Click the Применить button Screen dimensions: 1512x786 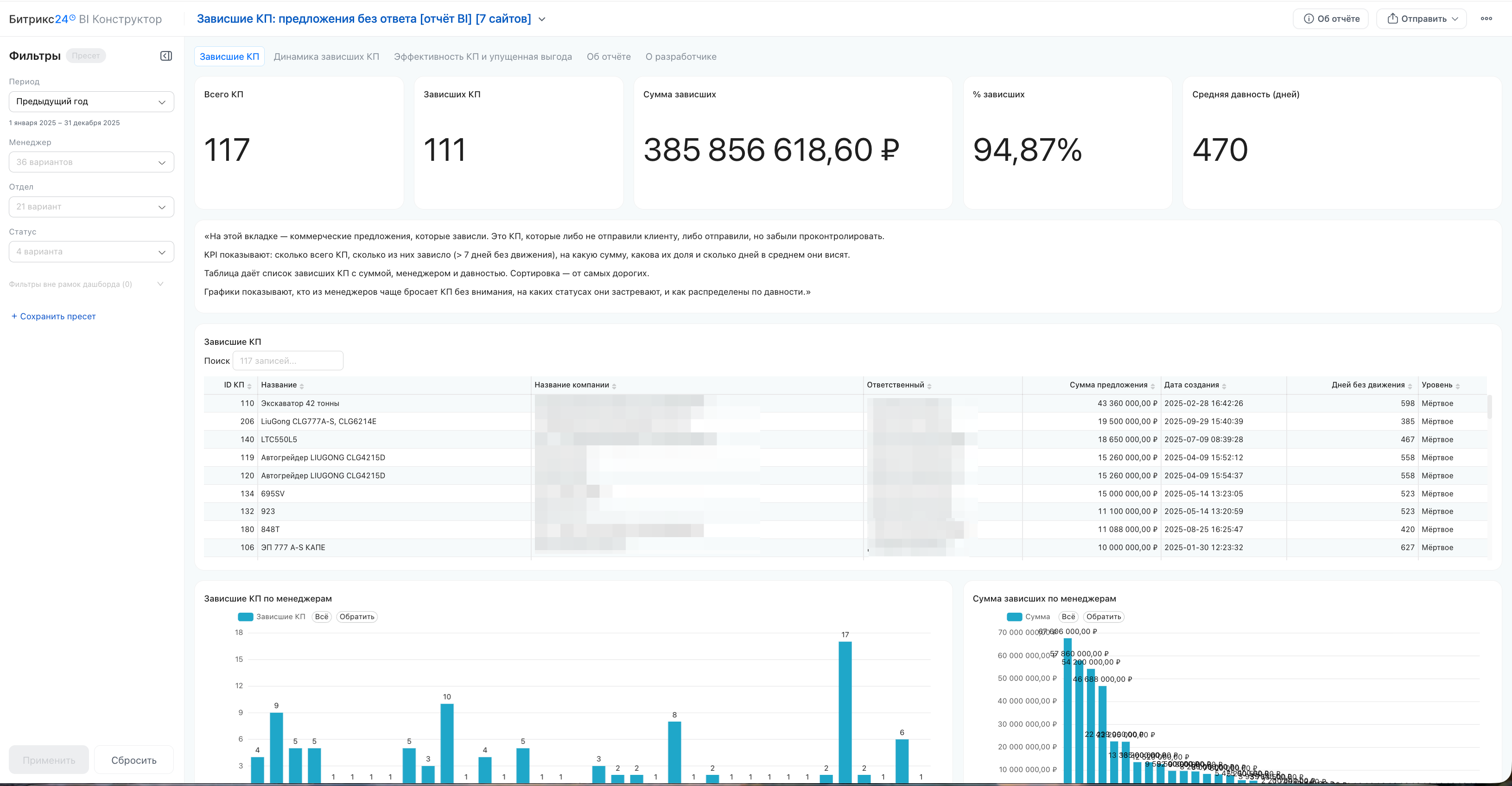(x=49, y=760)
